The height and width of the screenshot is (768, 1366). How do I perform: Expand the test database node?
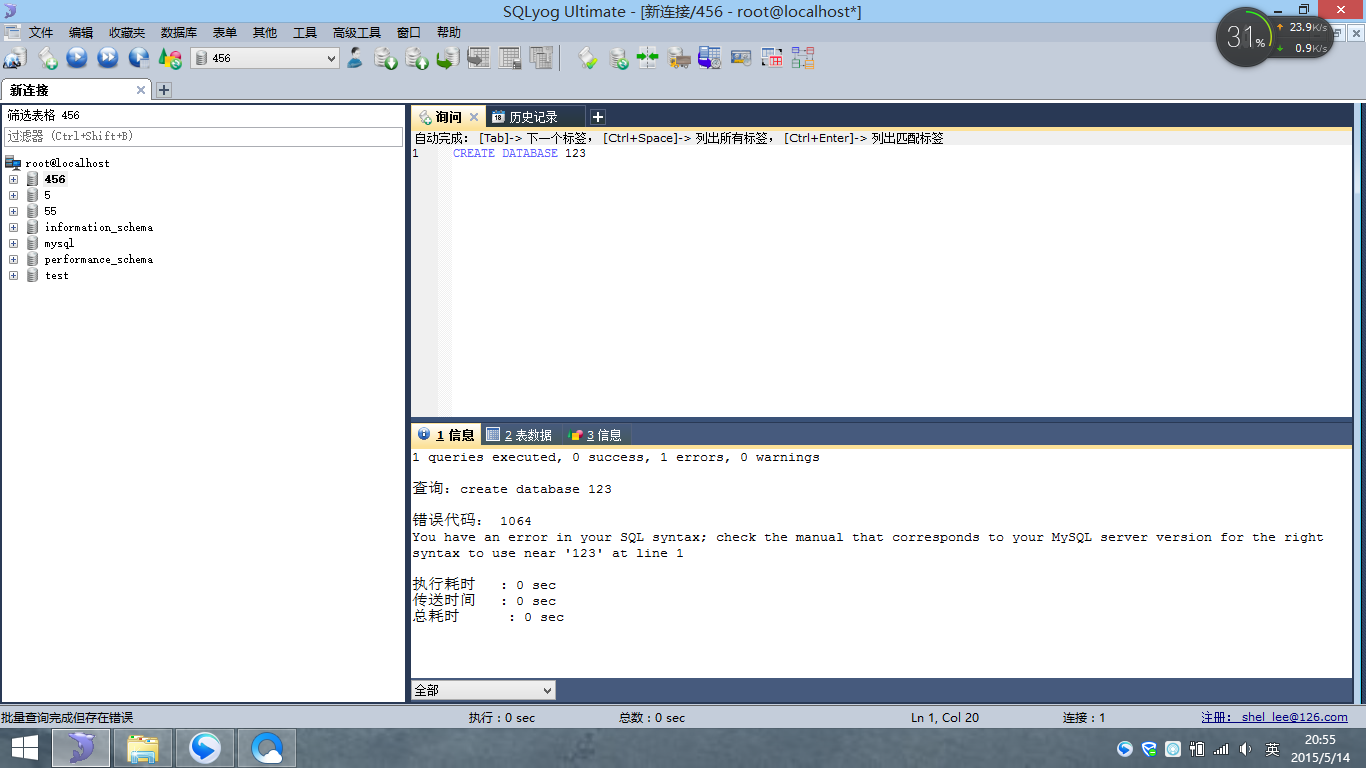pyautogui.click(x=14, y=275)
